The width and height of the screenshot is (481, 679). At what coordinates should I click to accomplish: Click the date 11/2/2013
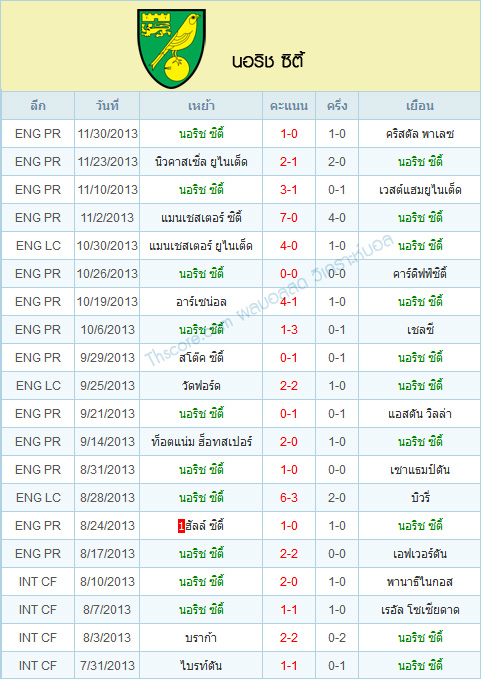[x=107, y=218]
